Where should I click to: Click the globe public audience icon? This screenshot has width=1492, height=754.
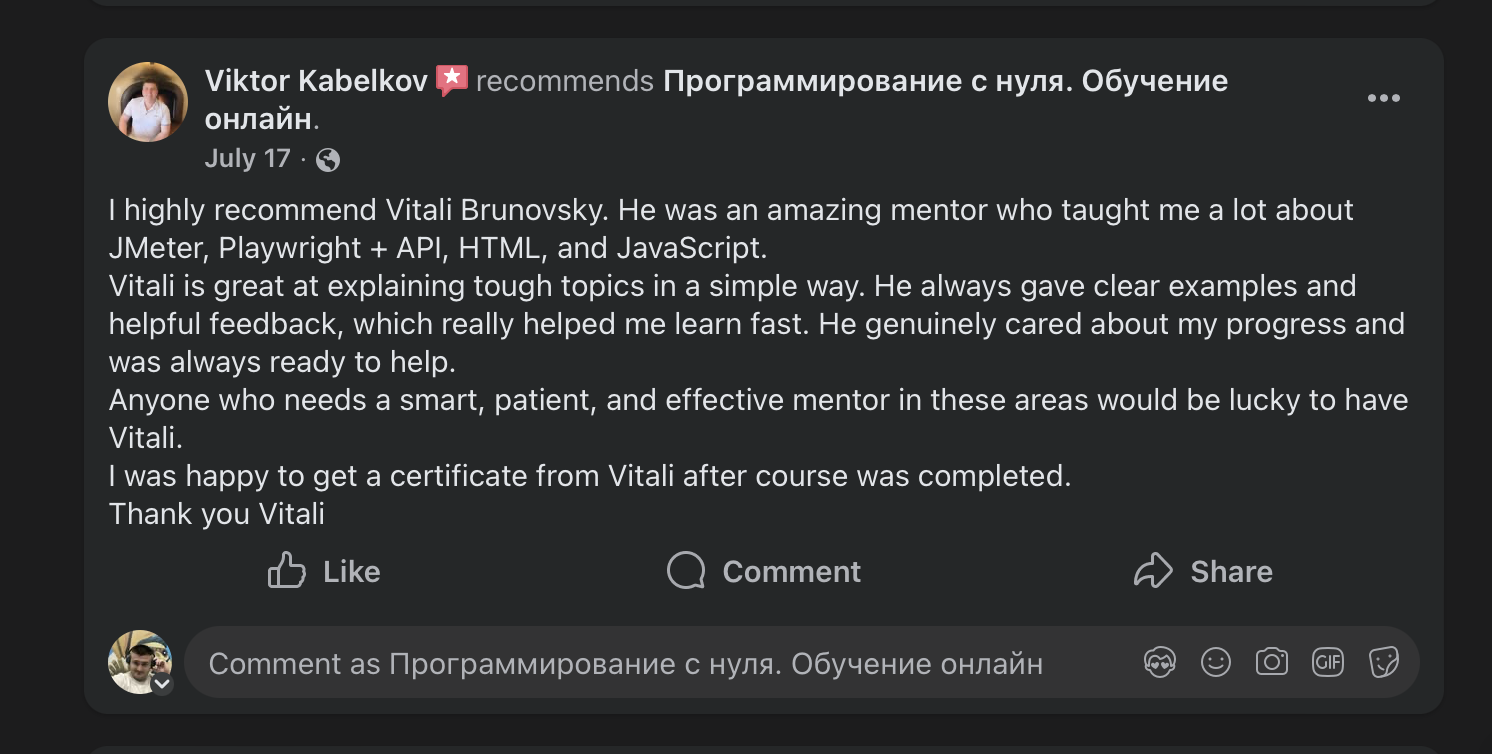[x=328, y=160]
